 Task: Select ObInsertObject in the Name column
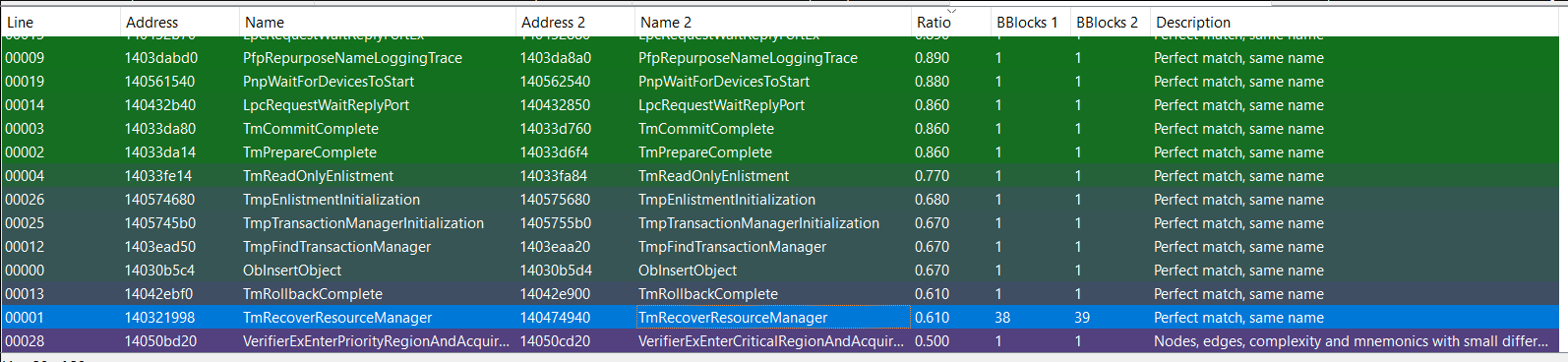click(x=292, y=271)
